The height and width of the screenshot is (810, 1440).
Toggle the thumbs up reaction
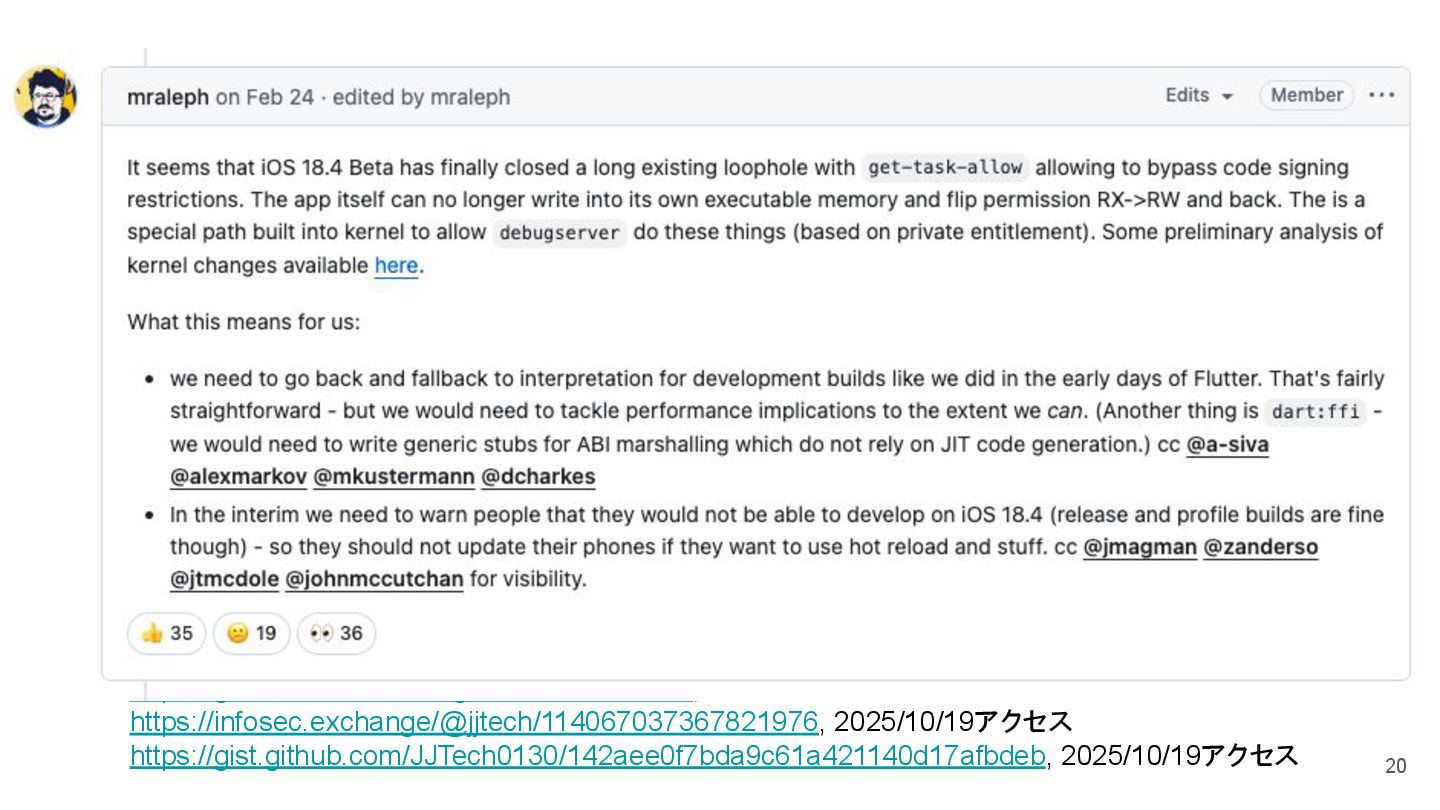click(167, 633)
